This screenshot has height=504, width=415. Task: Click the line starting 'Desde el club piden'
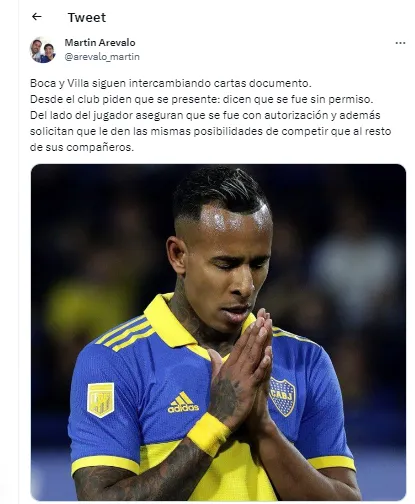coord(202,99)
